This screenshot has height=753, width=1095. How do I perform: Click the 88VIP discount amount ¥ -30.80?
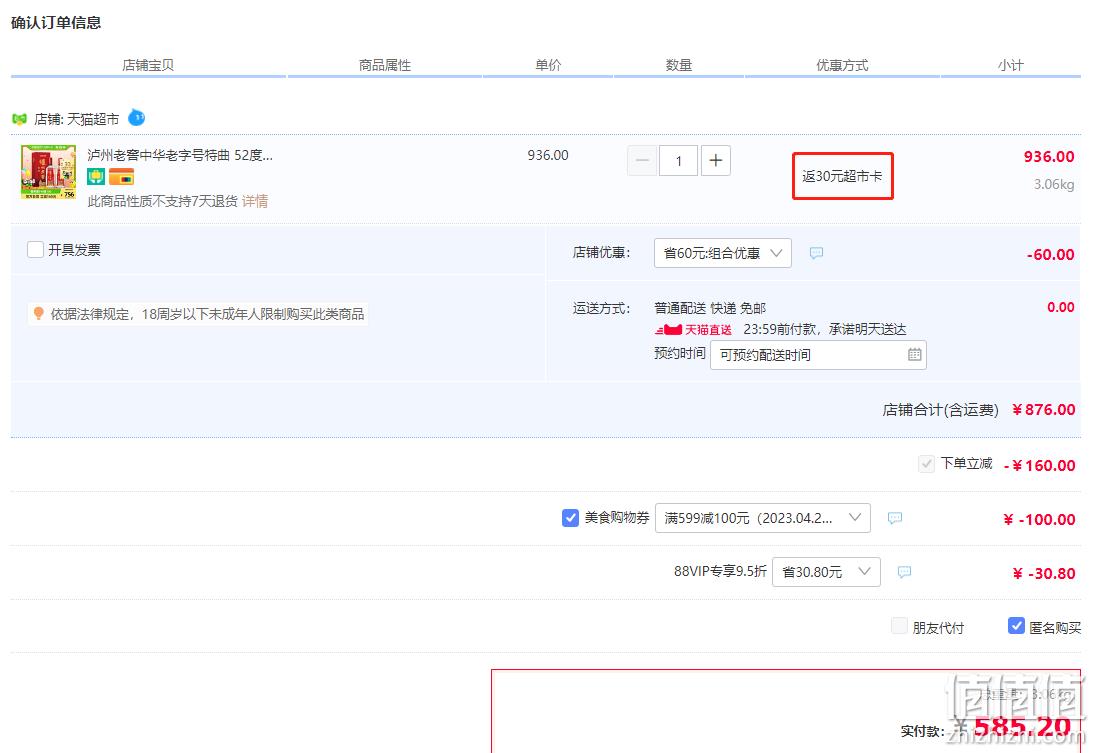pos(1044,573)
